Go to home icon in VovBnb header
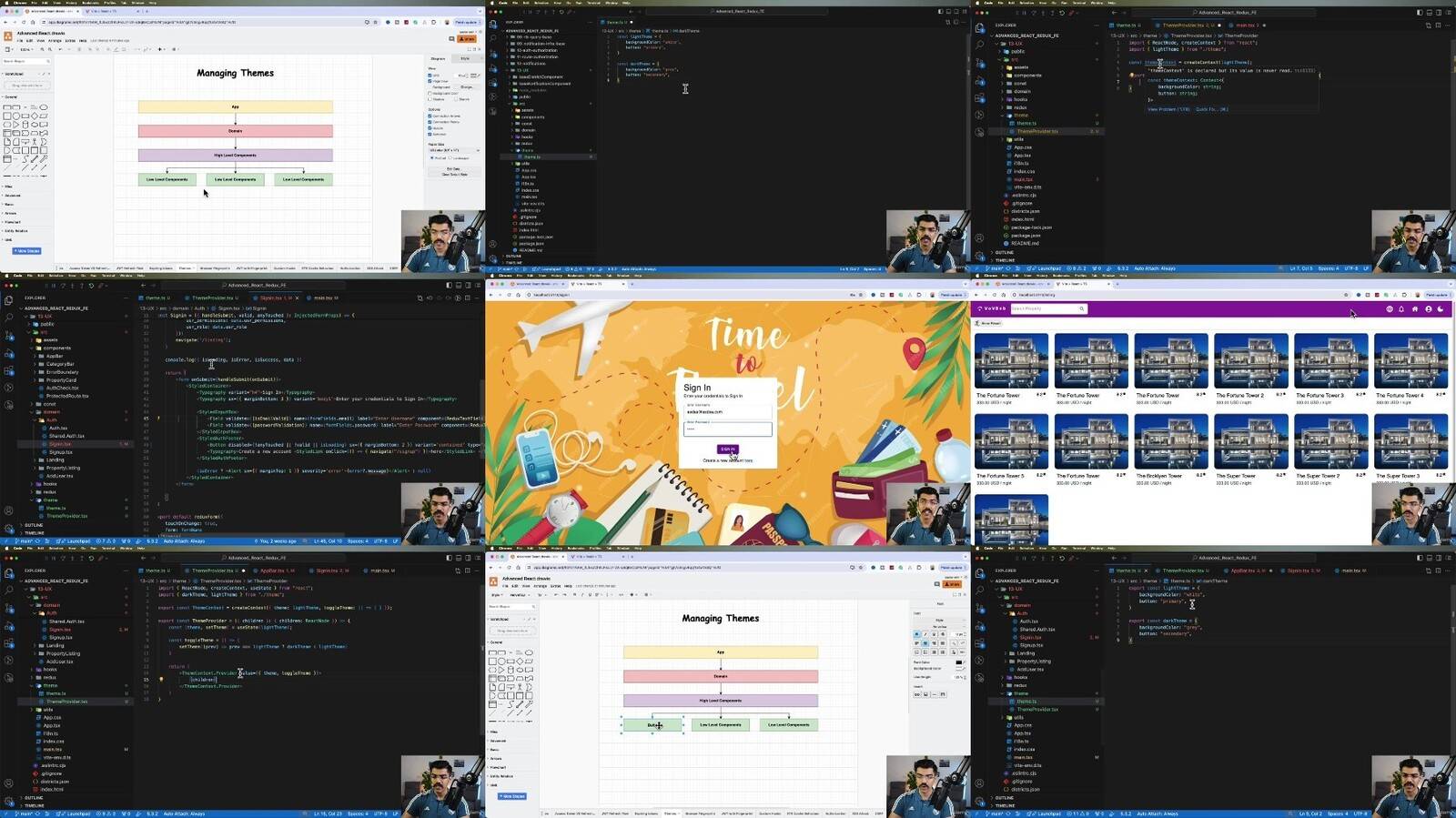 (1415, 309)
